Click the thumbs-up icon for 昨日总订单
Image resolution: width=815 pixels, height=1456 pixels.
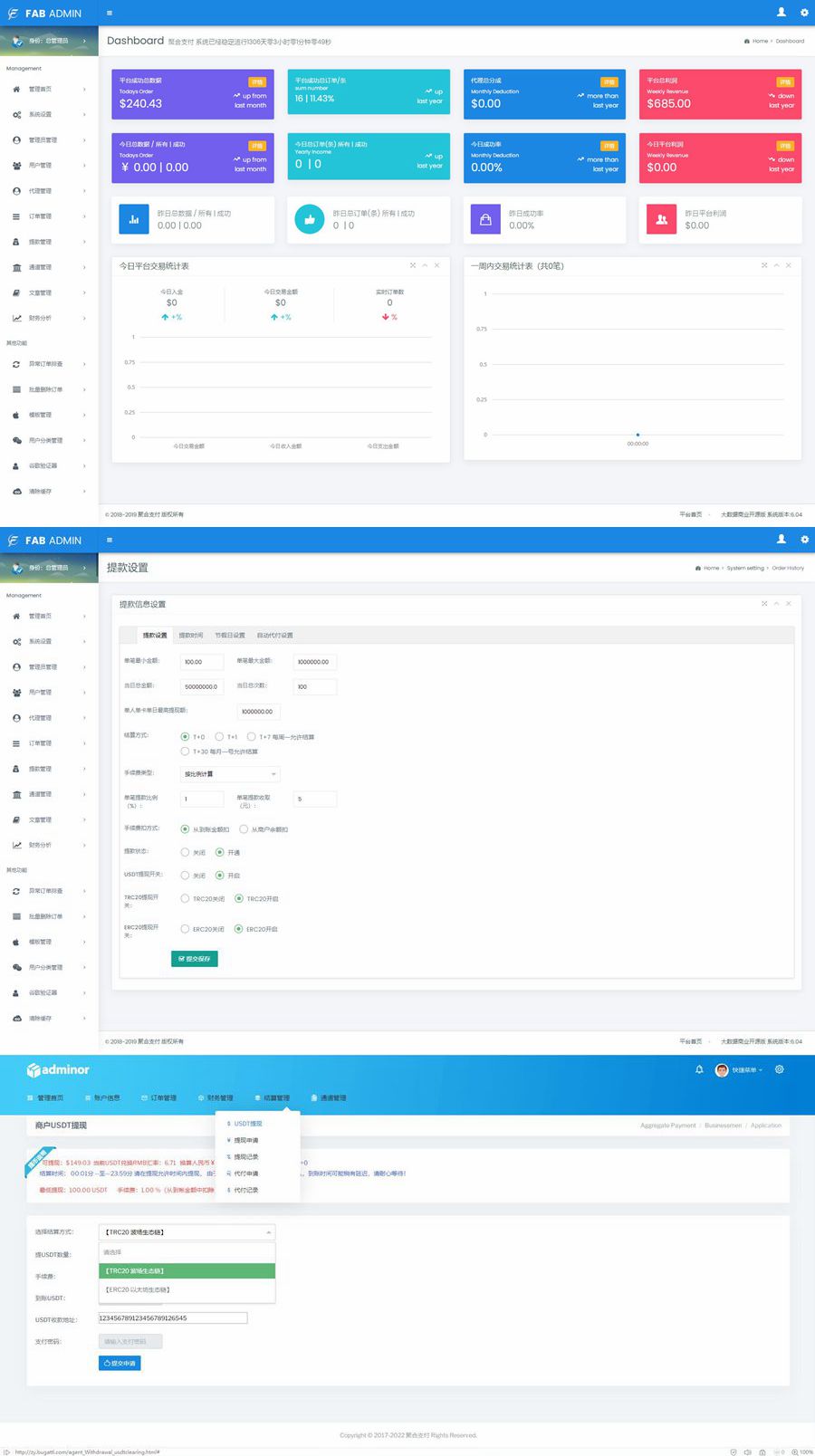(310, 219)
